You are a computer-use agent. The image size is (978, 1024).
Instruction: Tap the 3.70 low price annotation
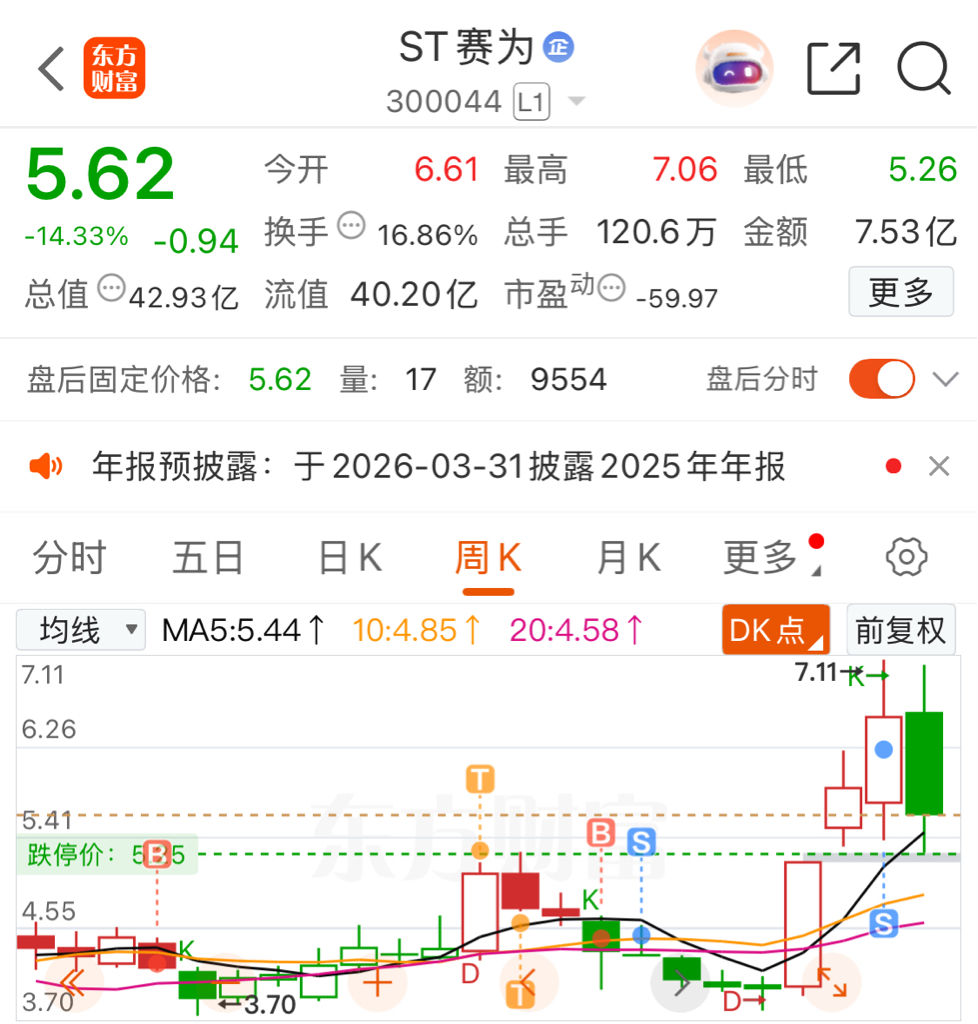tap(270, 1004)
